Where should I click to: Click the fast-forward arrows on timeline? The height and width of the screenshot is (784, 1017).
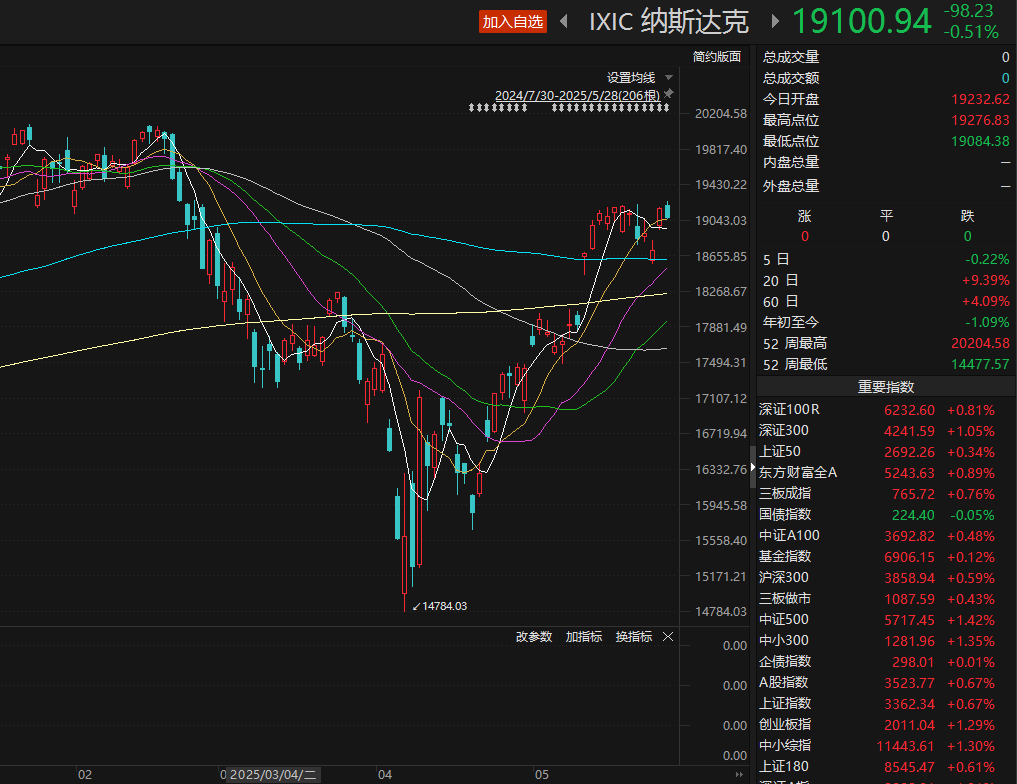click(740, 774)
